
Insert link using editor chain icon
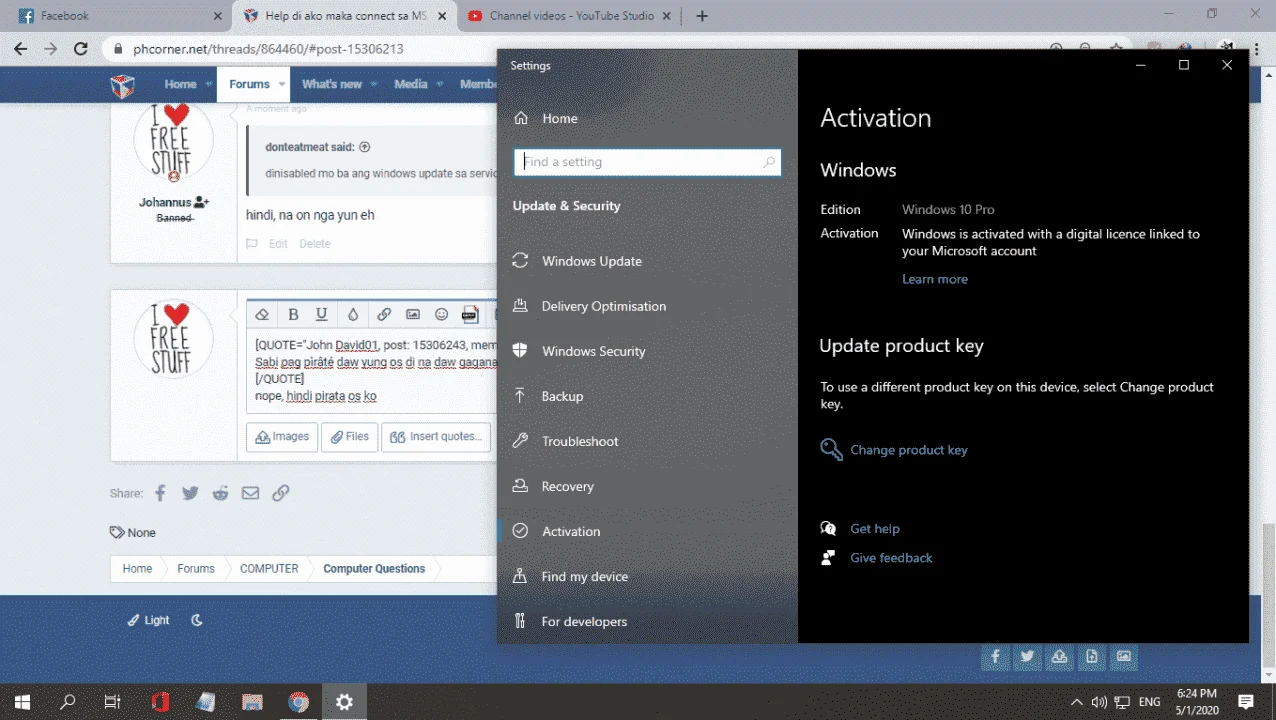click(x=384, y=314)
